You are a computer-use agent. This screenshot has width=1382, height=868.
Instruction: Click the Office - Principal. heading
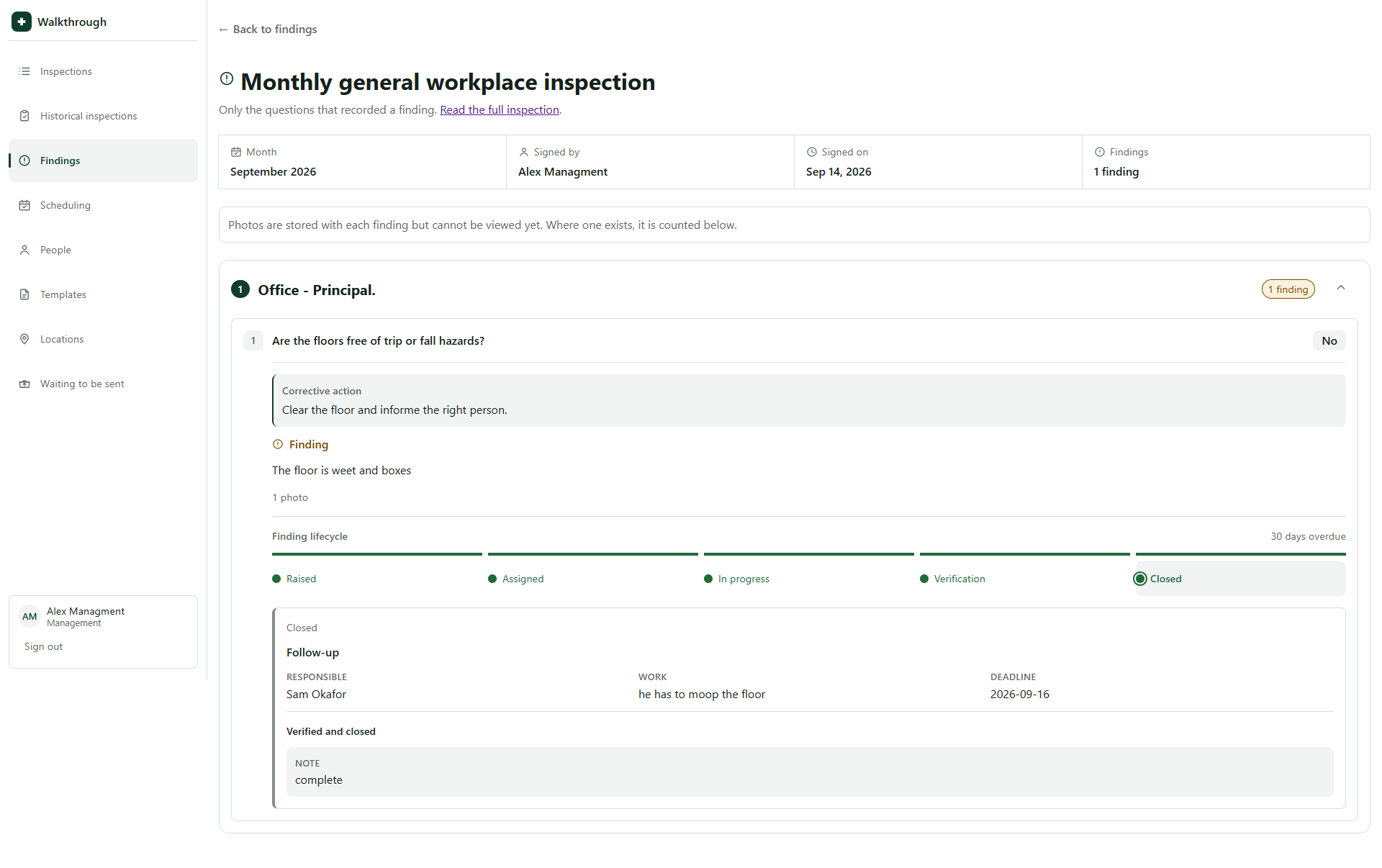click(317, 290)
